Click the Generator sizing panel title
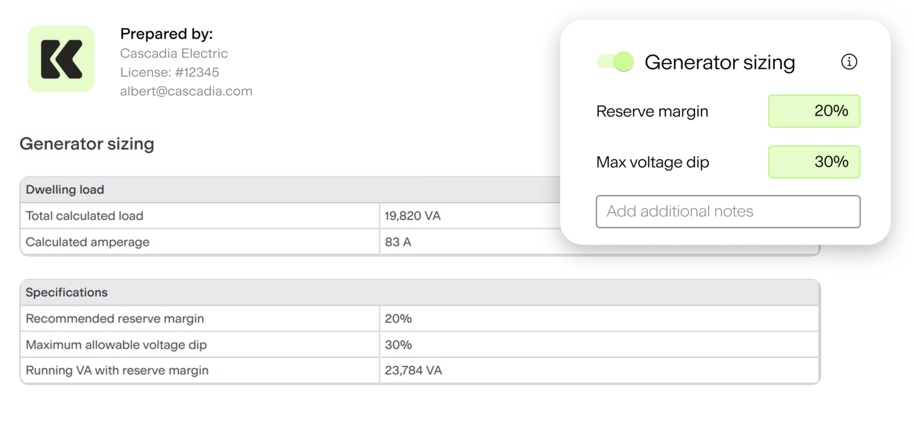Image resolution: width=914 pixels, height=423 pixels. click(x=719, y=62)
